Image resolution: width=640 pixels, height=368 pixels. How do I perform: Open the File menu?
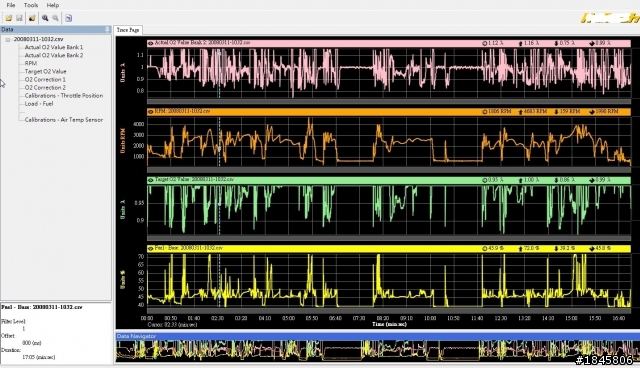pyautogui.click(x=11, y=5)
